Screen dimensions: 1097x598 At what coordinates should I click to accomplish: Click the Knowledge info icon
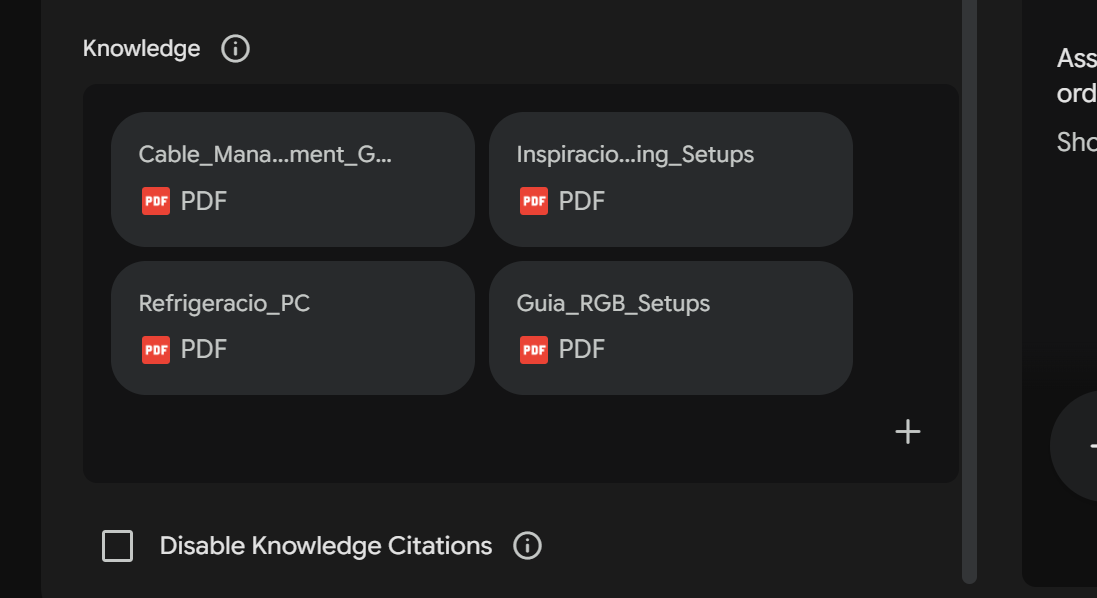[x=235, y=49]
